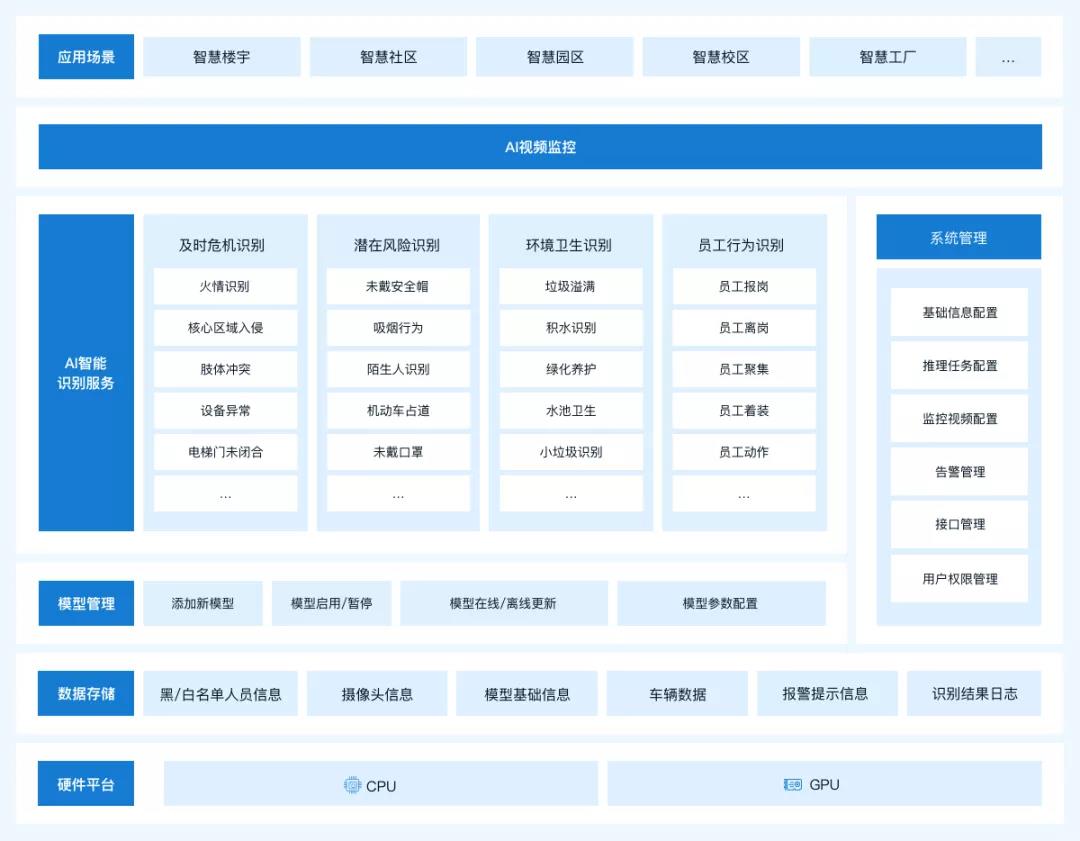Select the 应用场景 label block
Screen dimensions: 1080x841
click(86, 56)
